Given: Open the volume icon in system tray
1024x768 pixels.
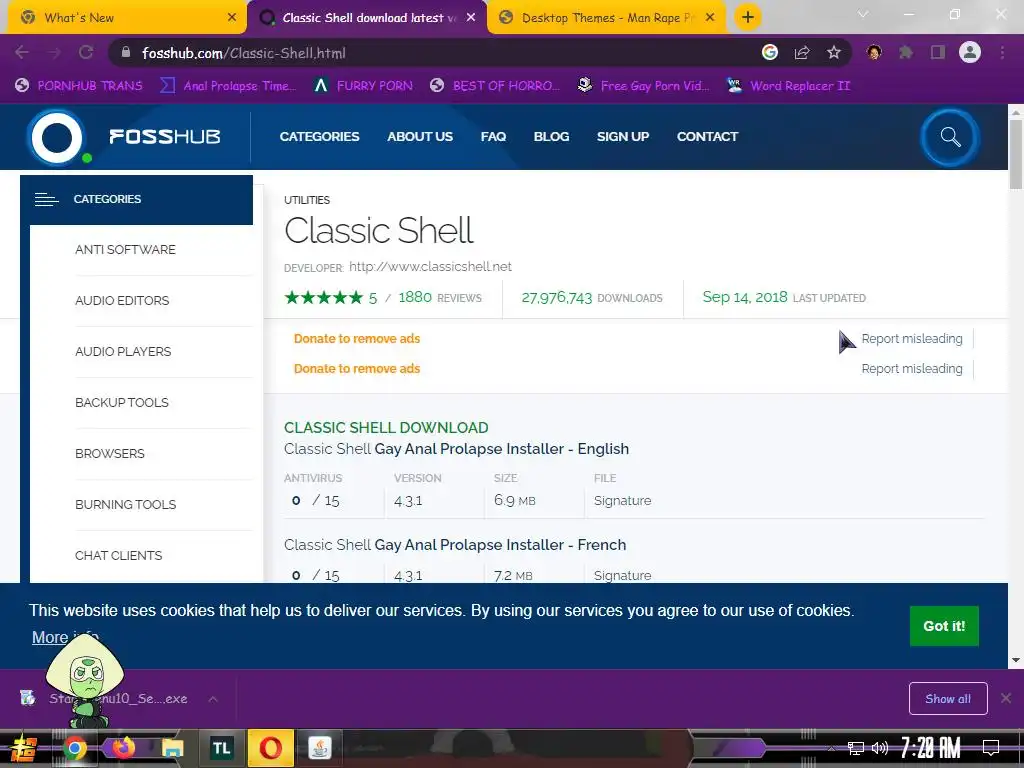Looking at the screenshot, I should tap(880, 748).
